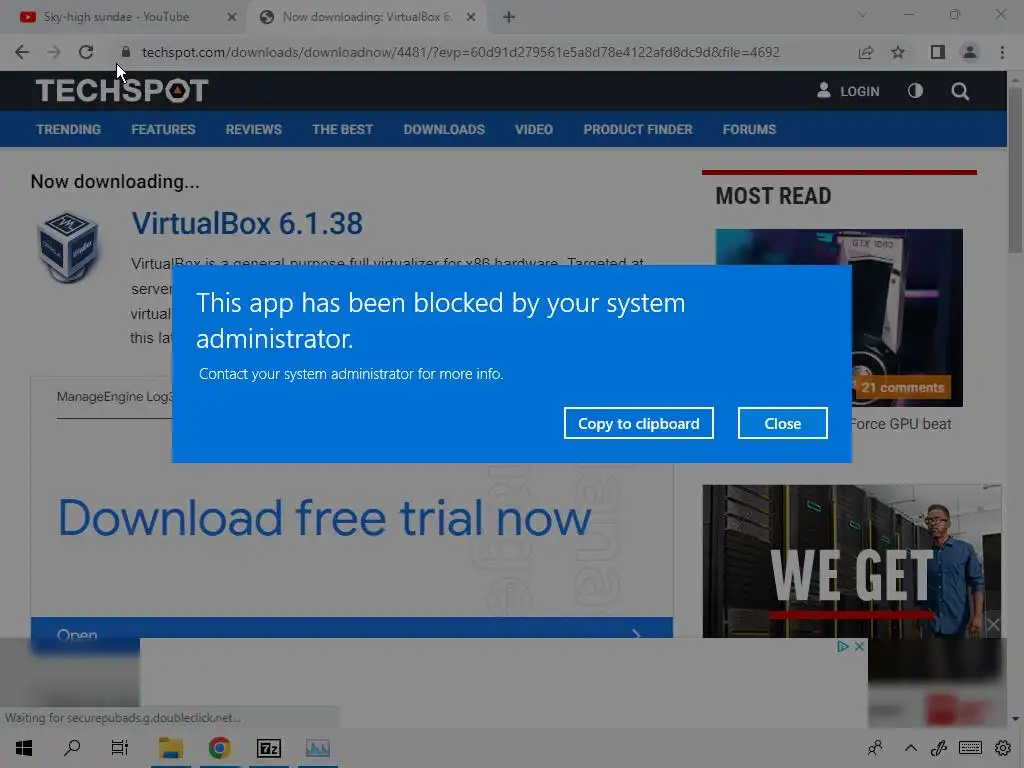Expand hidden system tray icons chevron
This screenshot has height=768, width=1024.
click(910, 748)
